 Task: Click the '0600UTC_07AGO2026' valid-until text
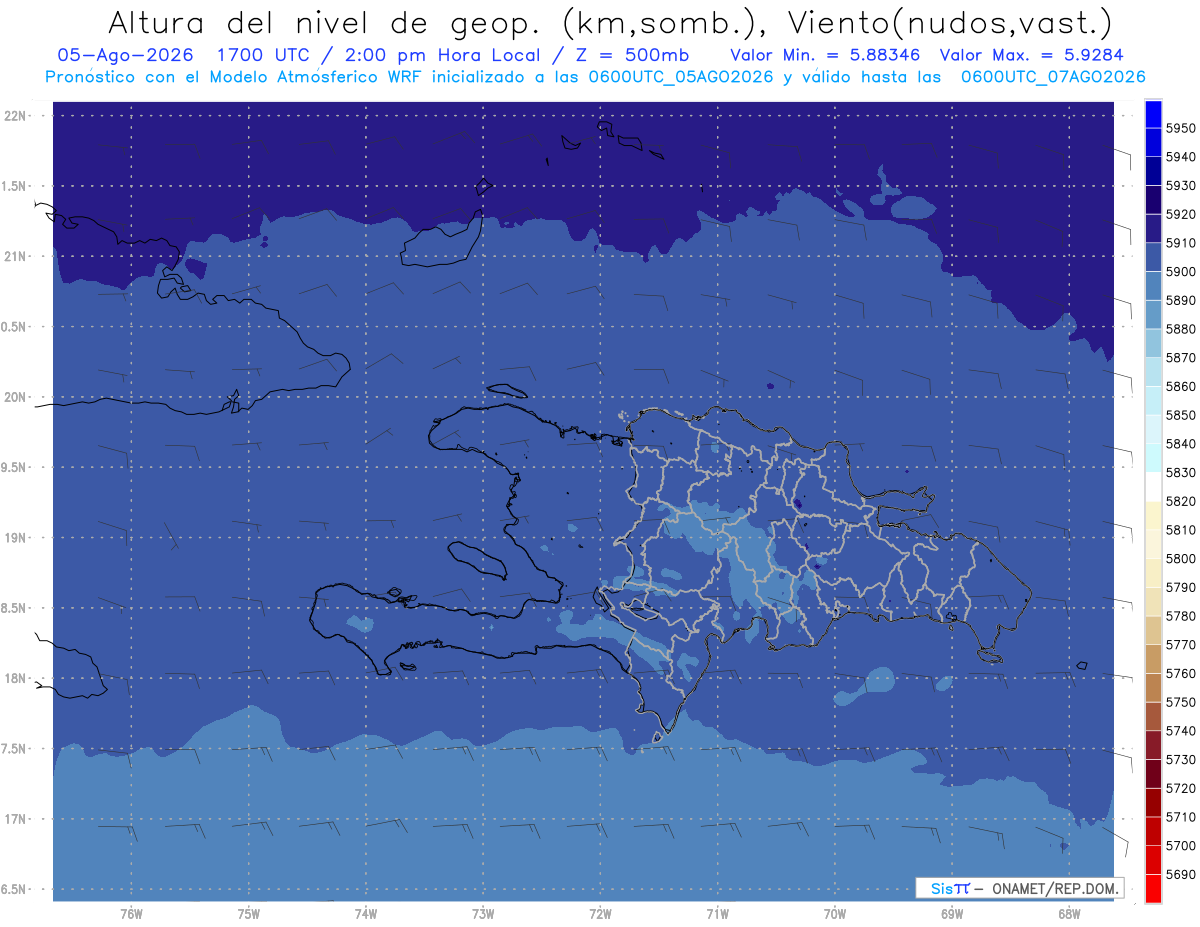pos(1053,77)
